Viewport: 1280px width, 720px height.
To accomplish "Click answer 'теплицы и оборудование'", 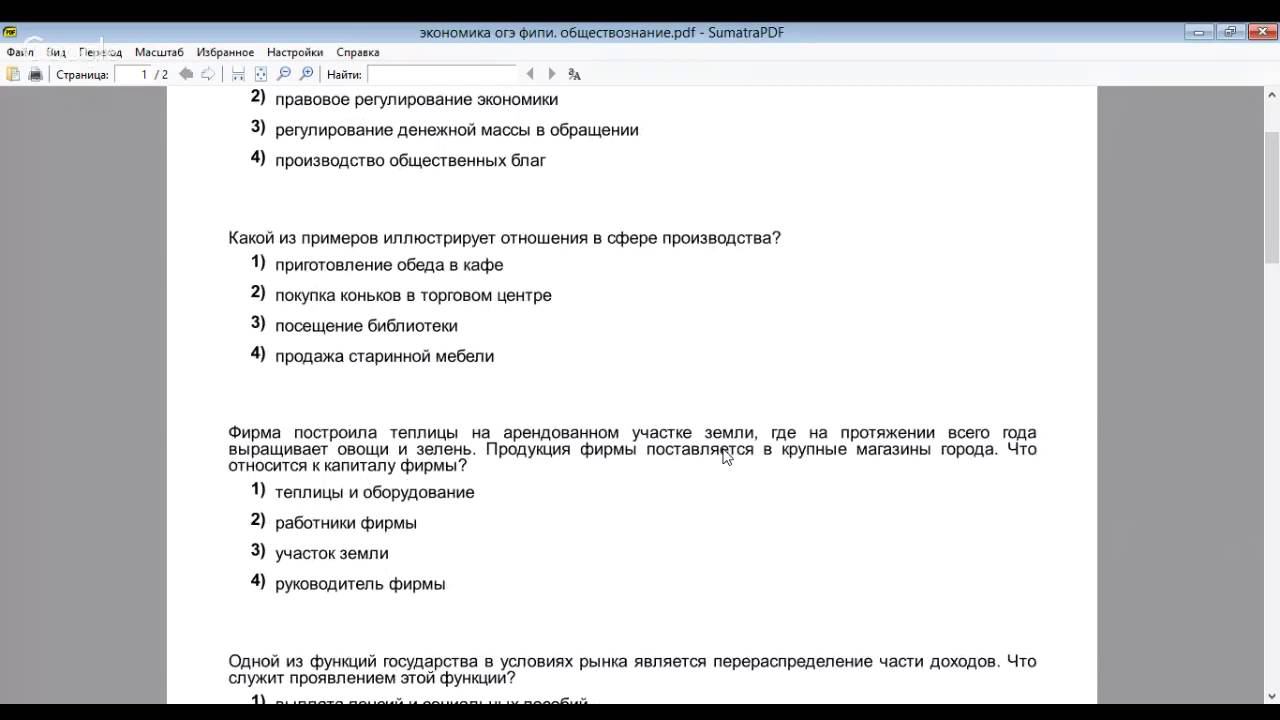I will pos(374,492).
